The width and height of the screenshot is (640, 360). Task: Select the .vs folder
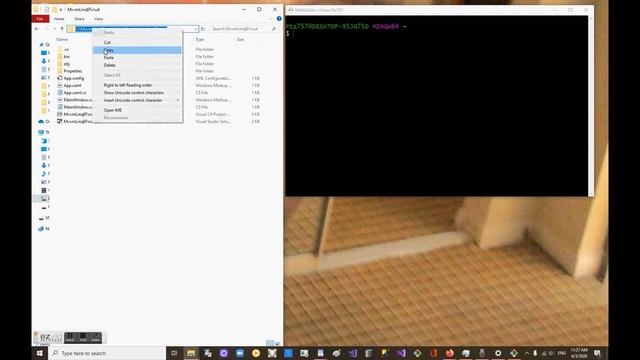click(66, 49)
